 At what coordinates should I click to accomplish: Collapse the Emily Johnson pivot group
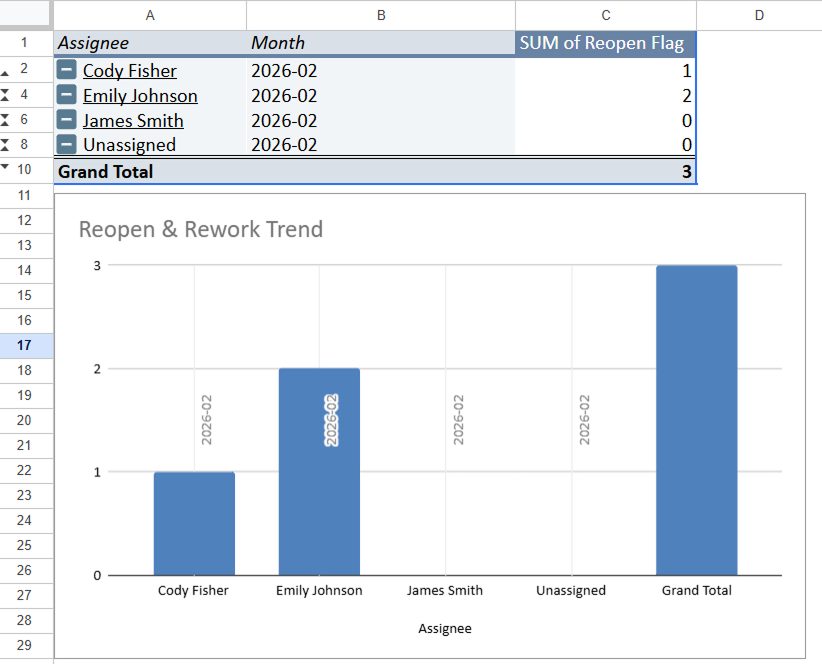[67, 95]
